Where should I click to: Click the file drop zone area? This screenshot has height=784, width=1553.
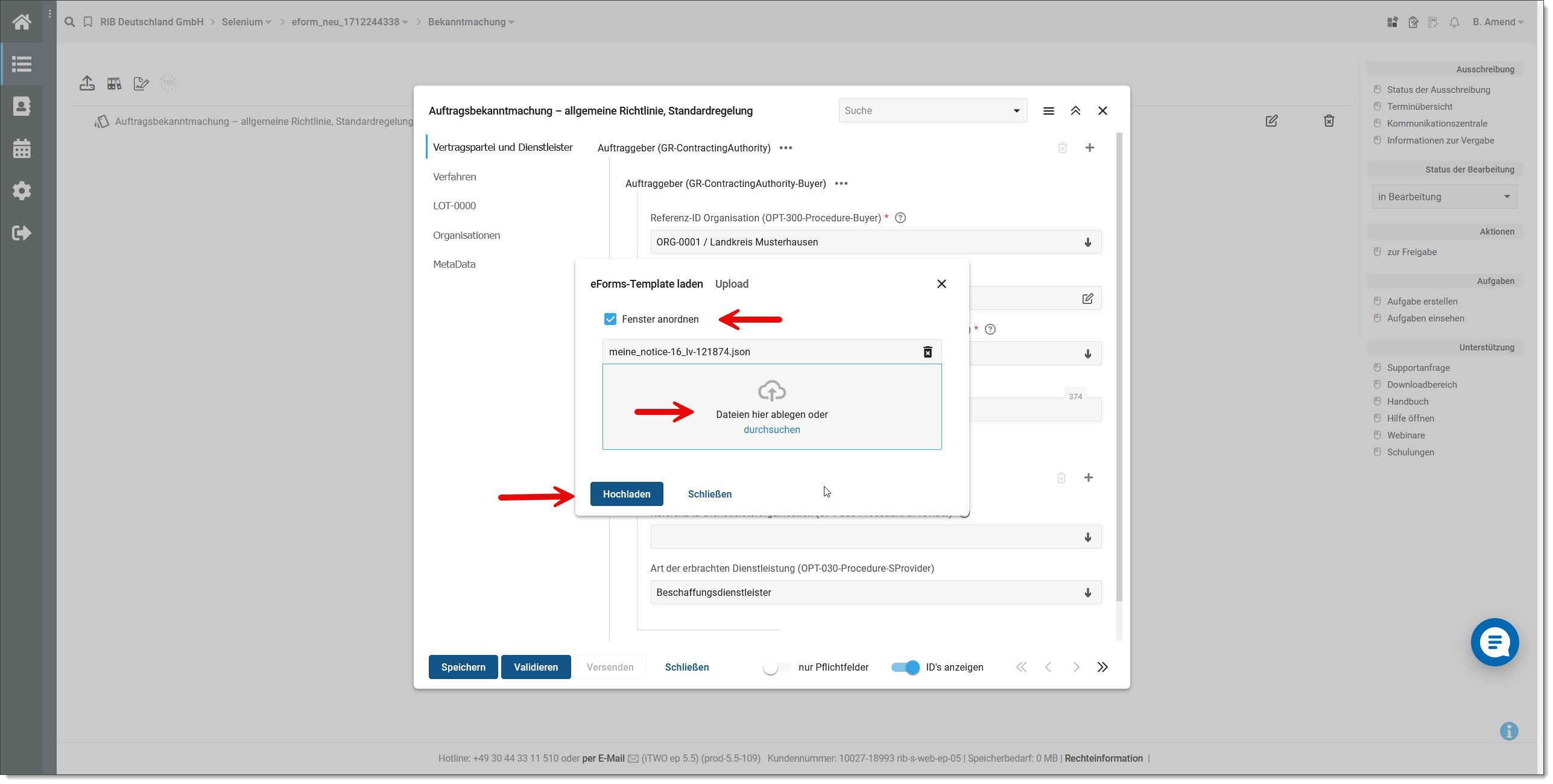coord(772,406)
